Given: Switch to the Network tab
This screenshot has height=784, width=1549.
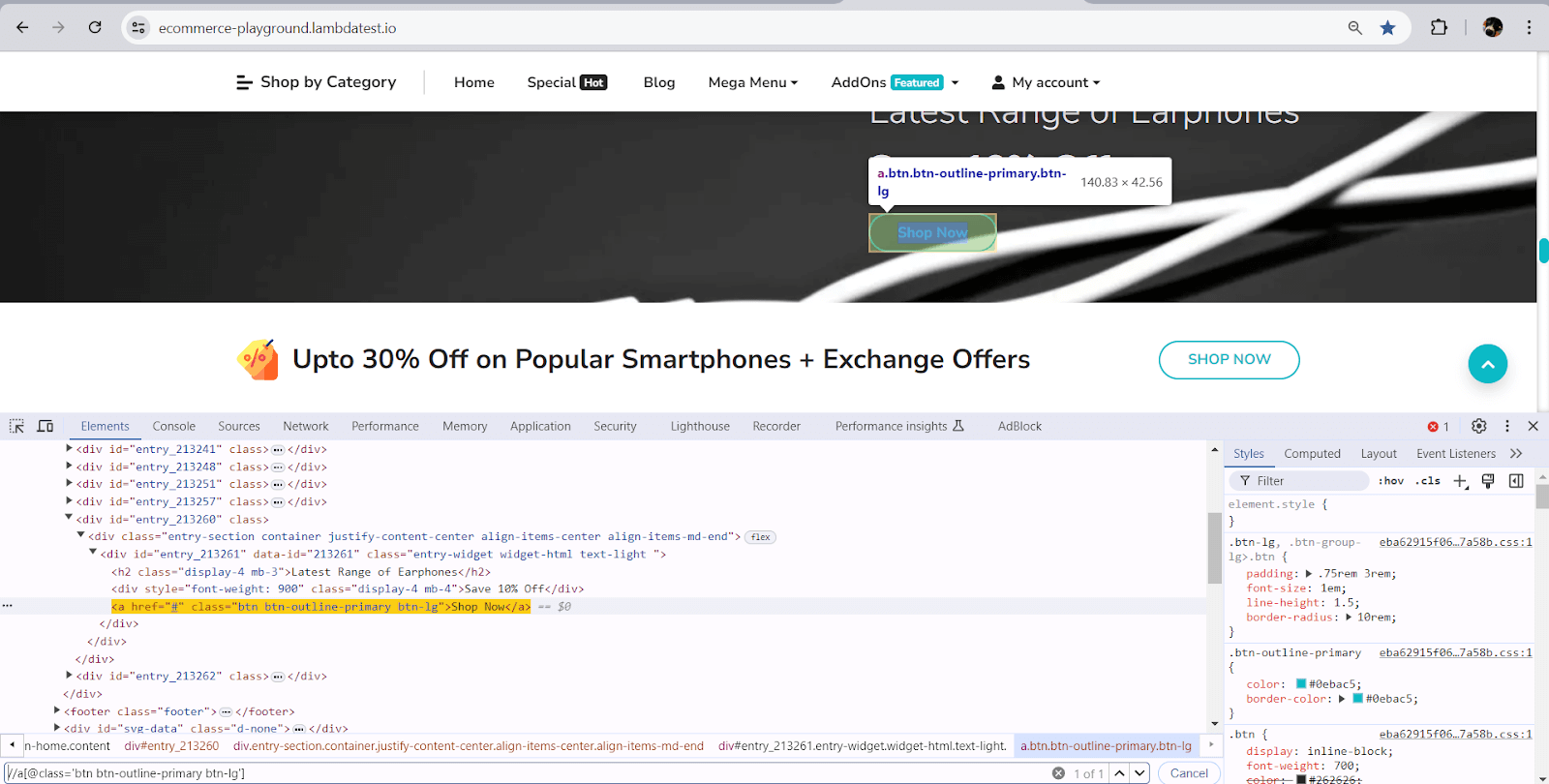Looking at the screenshot, I should point(306,426).
